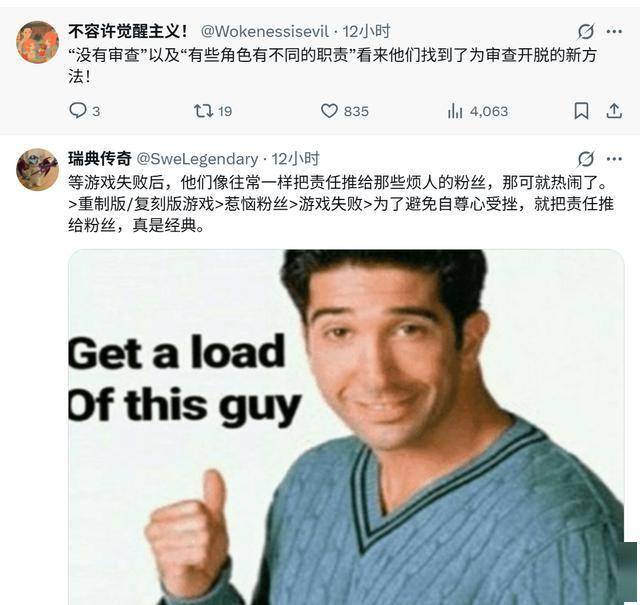Open more options on SweLegendary's tweet

click(x=614, y=159)
